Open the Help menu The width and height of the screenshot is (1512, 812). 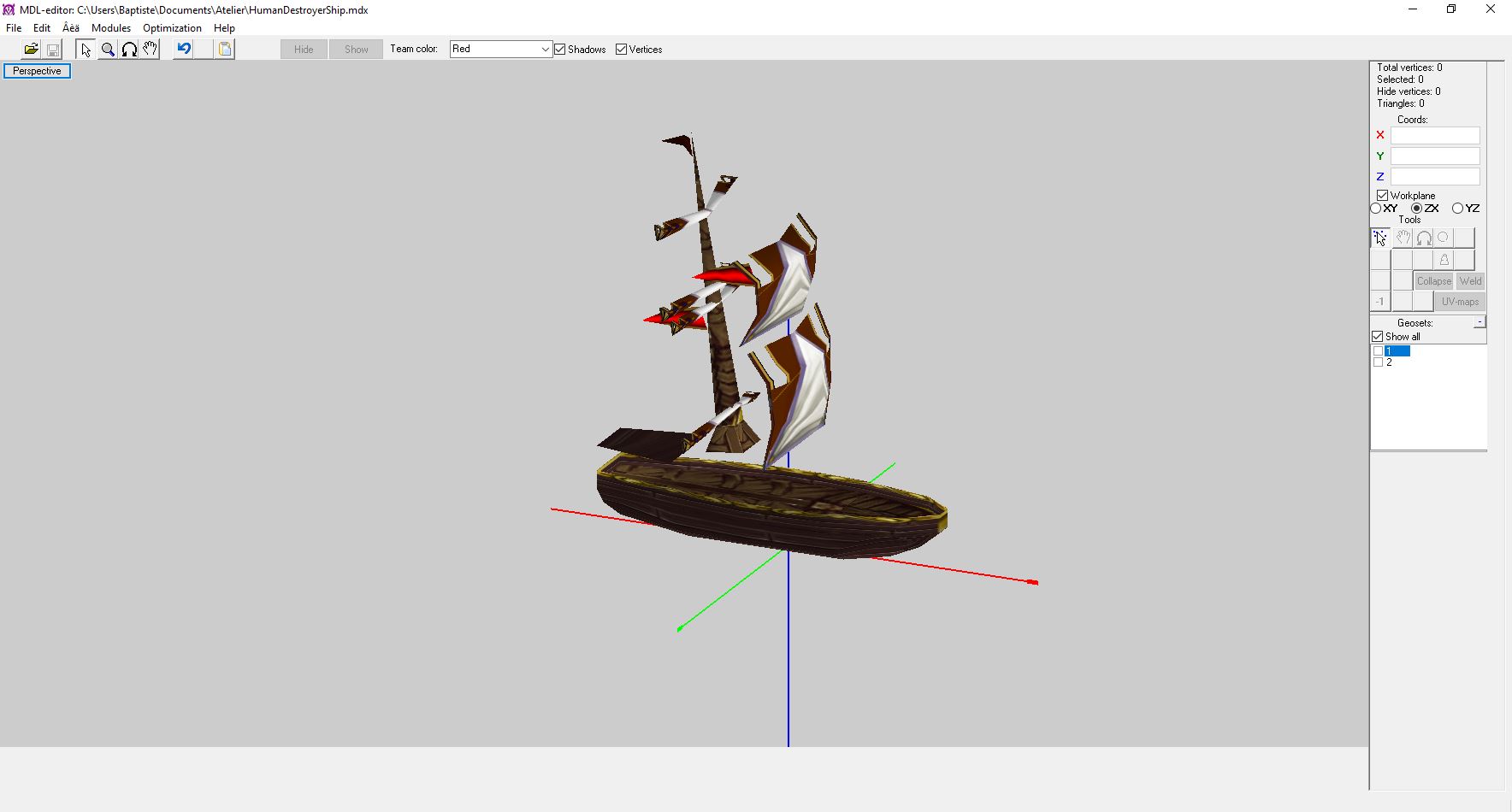(224, 28)
